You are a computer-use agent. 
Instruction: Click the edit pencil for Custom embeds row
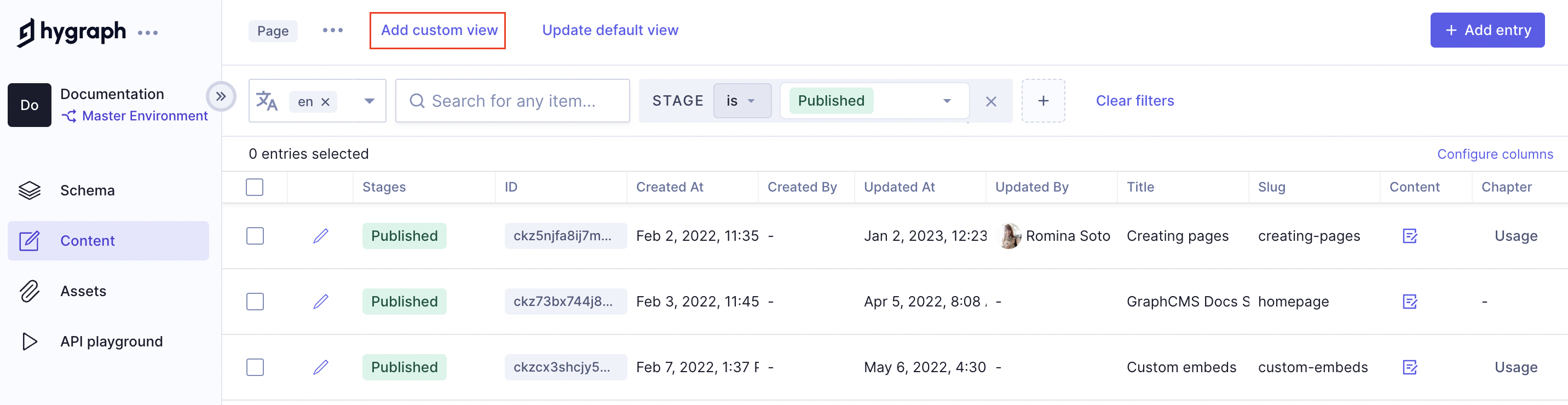[321, 367]
